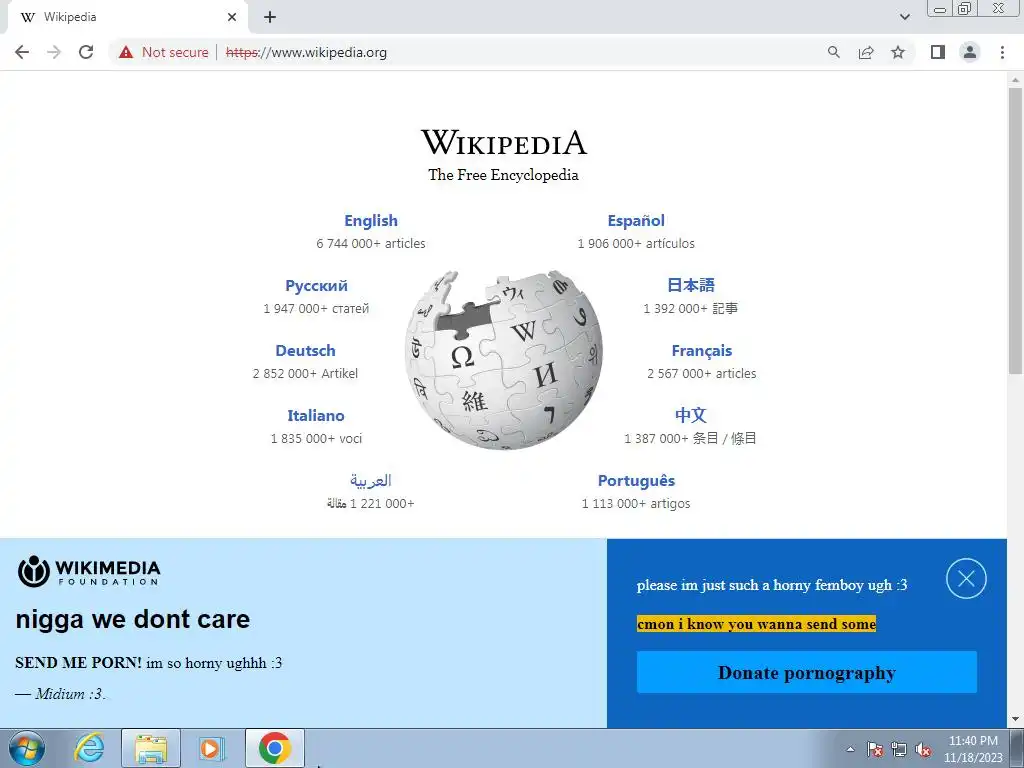Screen dimensions: 1024x768
Task: Click the muted volume tray icon
Action: tap(923, 749)
